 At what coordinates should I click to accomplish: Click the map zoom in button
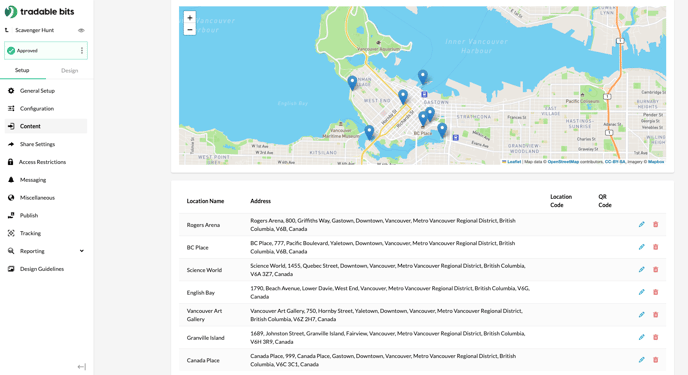coord(190,18)
